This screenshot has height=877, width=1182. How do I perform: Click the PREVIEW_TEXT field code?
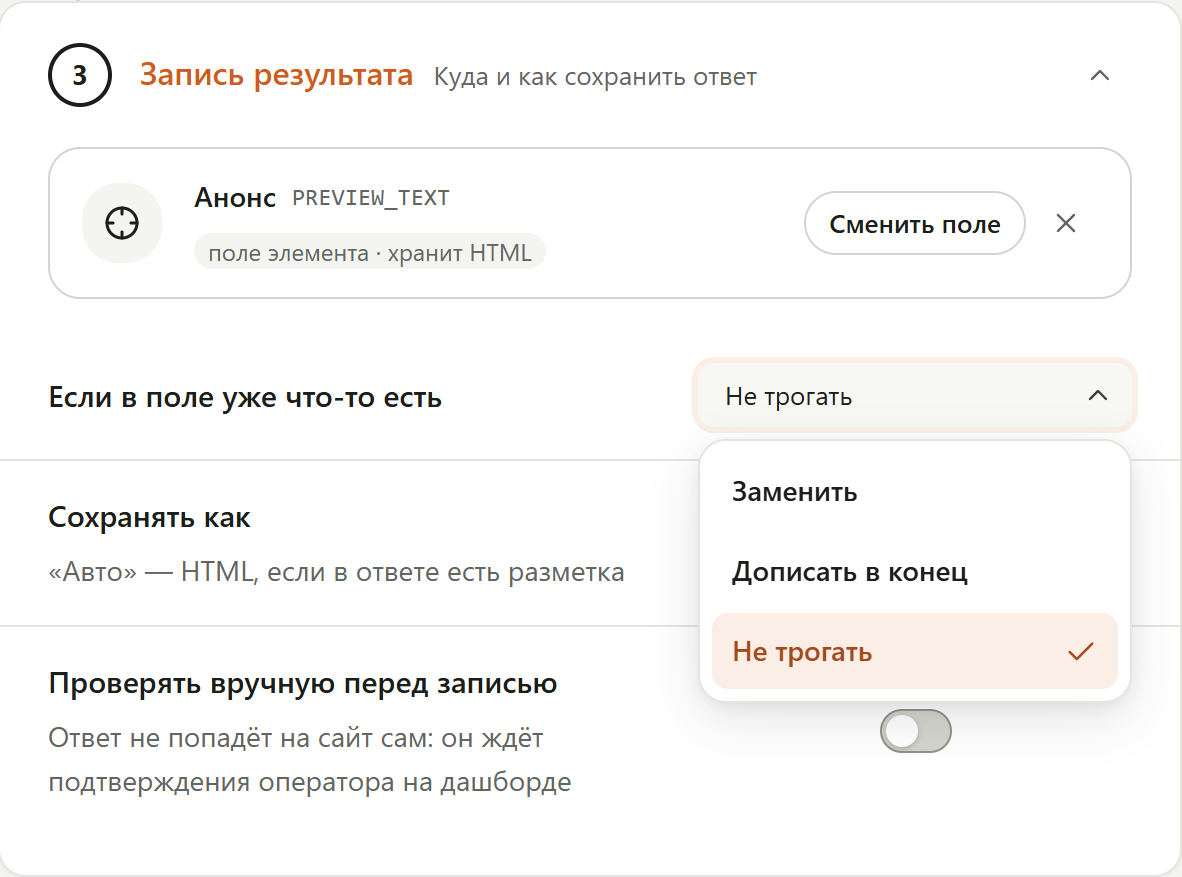tap(371, 198)
